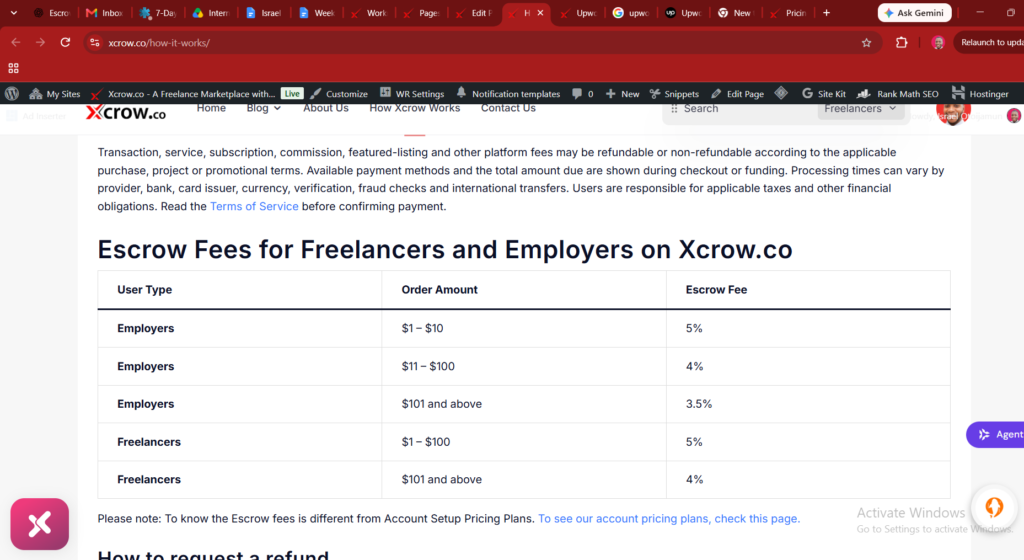Open Hostinger in admin bar
Image resolution: width=1024 pixels, height=560 pixels.
980,93
